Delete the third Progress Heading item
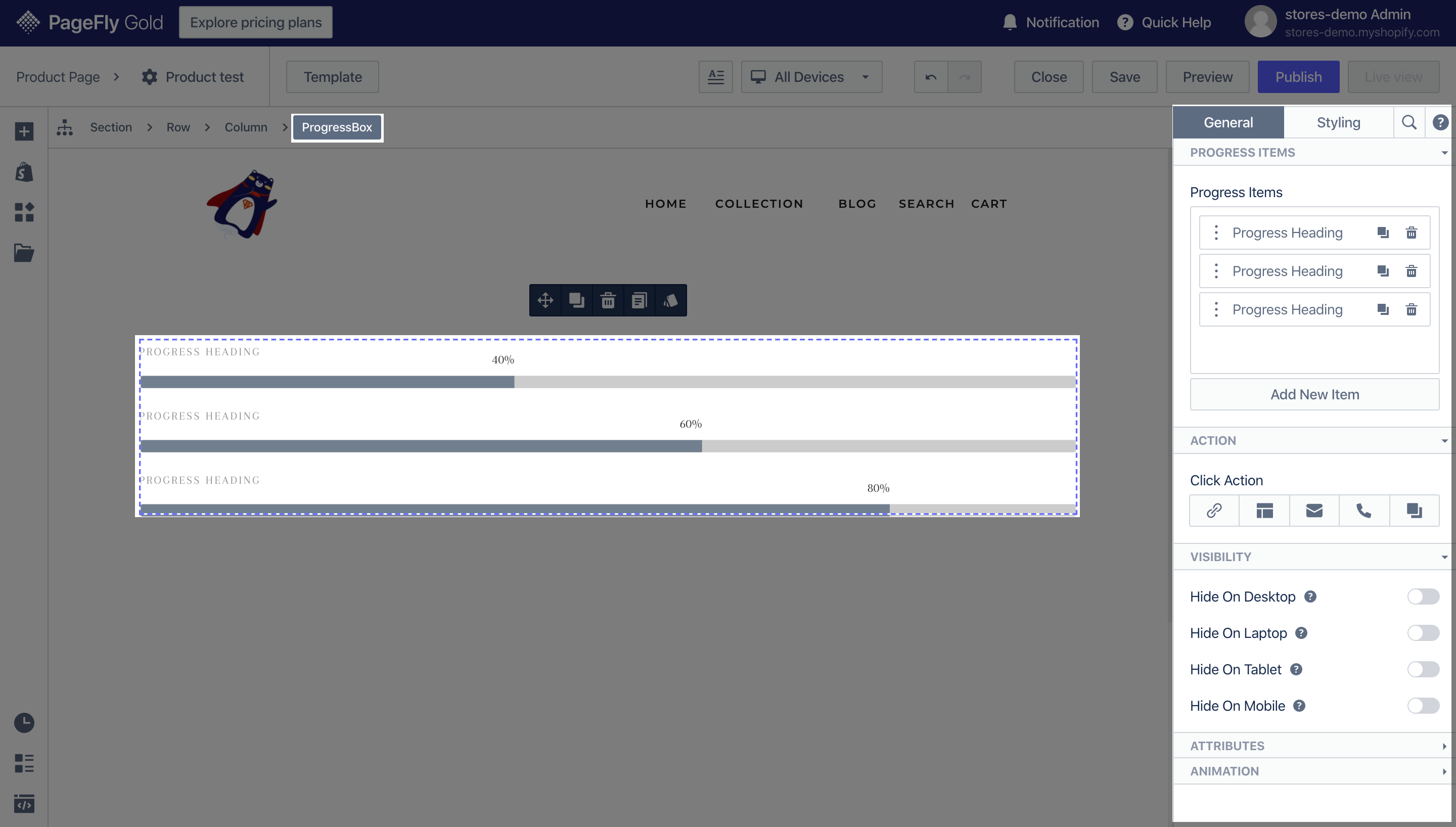 1411,309
